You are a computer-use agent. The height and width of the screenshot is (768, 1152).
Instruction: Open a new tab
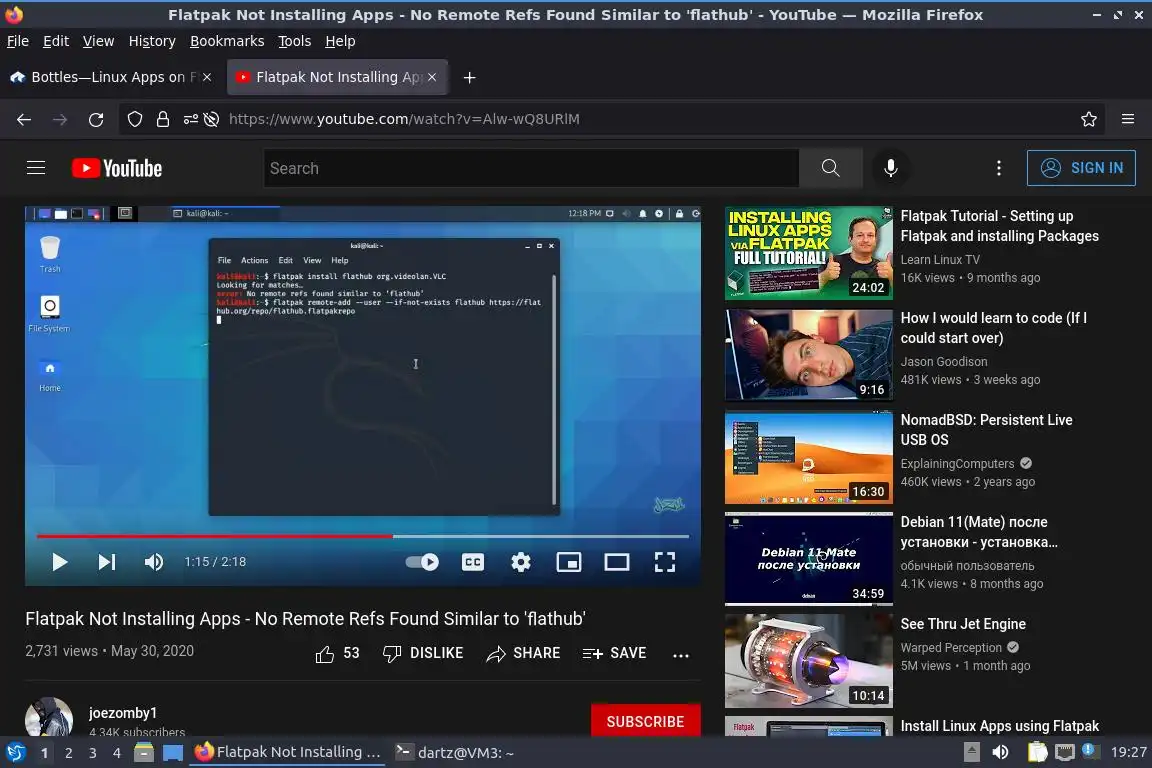point(469,77)
